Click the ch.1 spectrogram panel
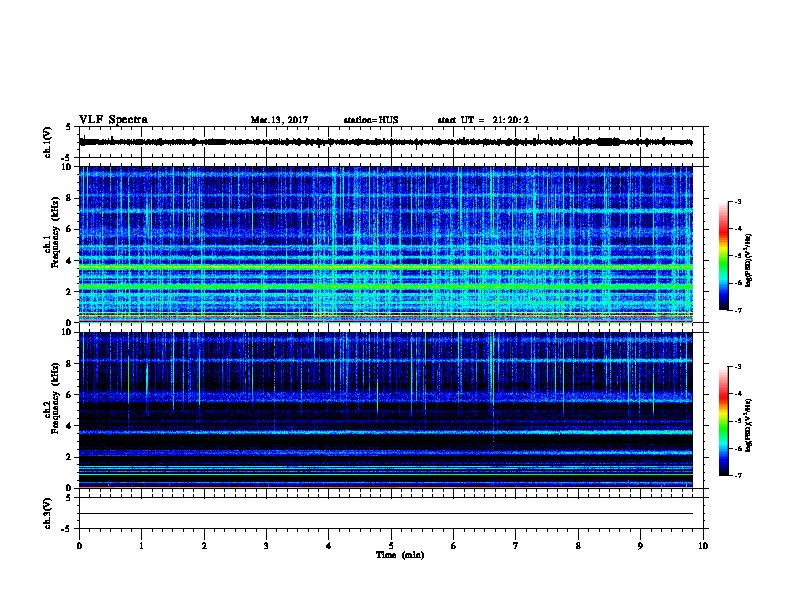The width and height of the screenshot is (792, 612). tap(386, 244)
